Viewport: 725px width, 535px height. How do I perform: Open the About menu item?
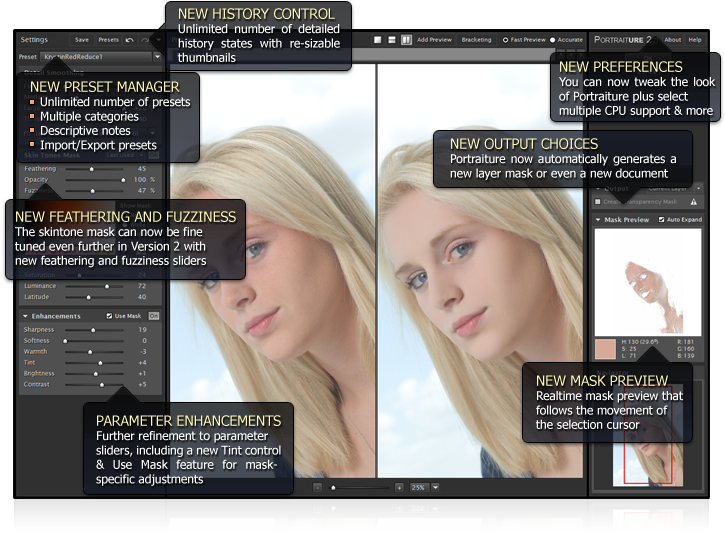673,40
